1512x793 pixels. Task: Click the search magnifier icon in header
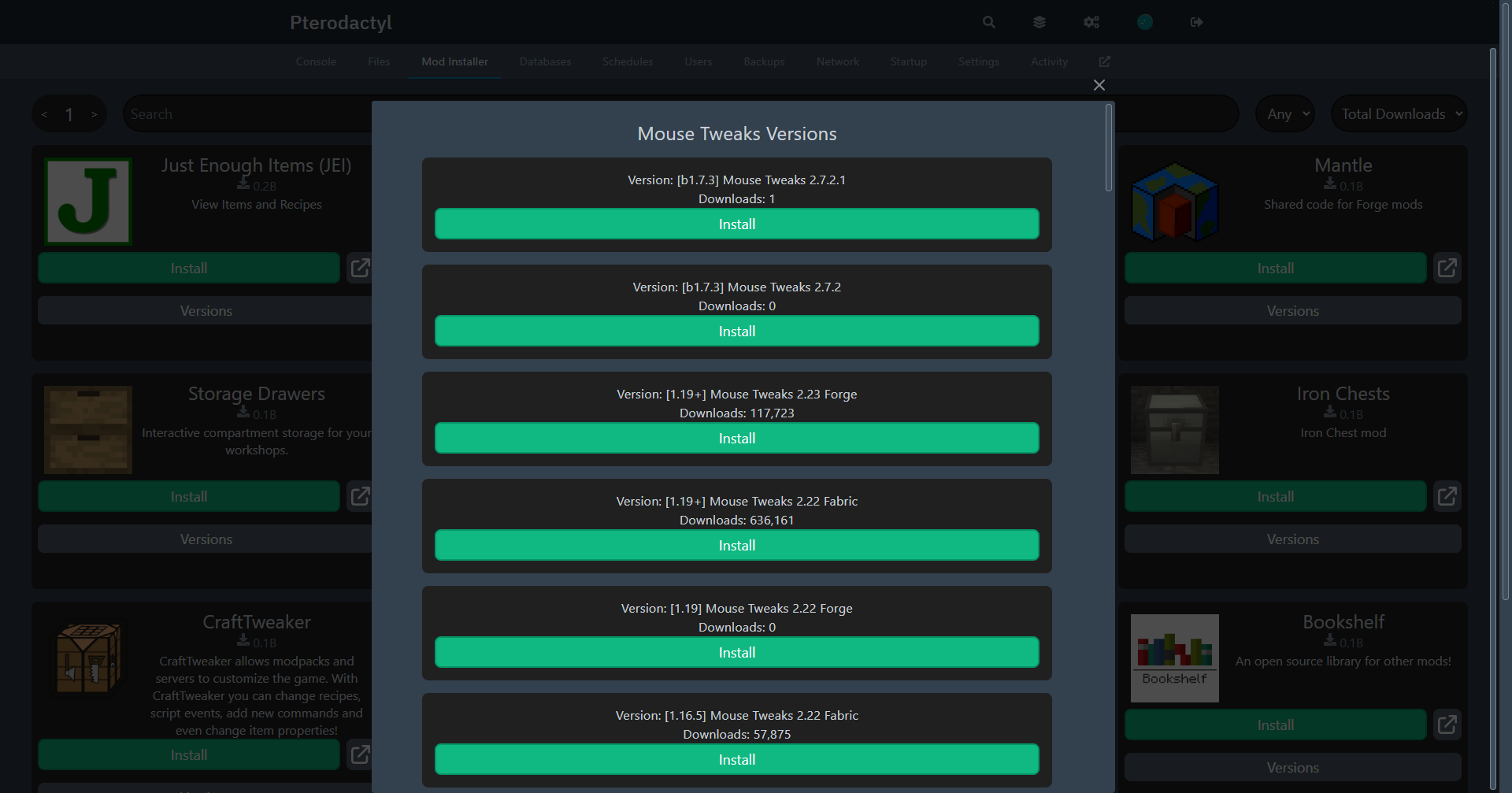tap(988, 22)
